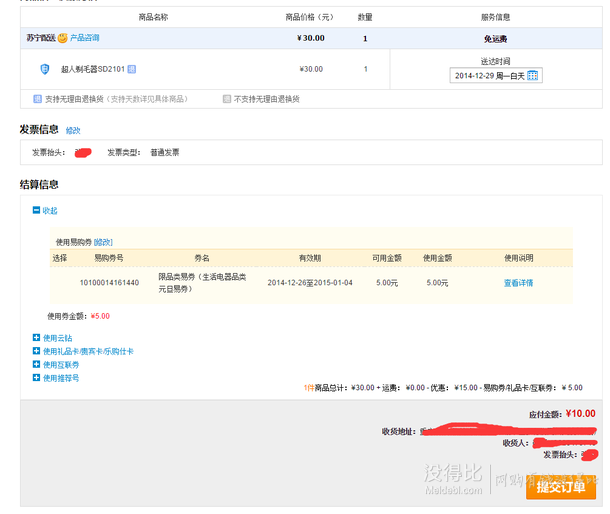Open the 产品咨询 link
The height and width of the screenshot is (514, 610).
tap(84, 38)
